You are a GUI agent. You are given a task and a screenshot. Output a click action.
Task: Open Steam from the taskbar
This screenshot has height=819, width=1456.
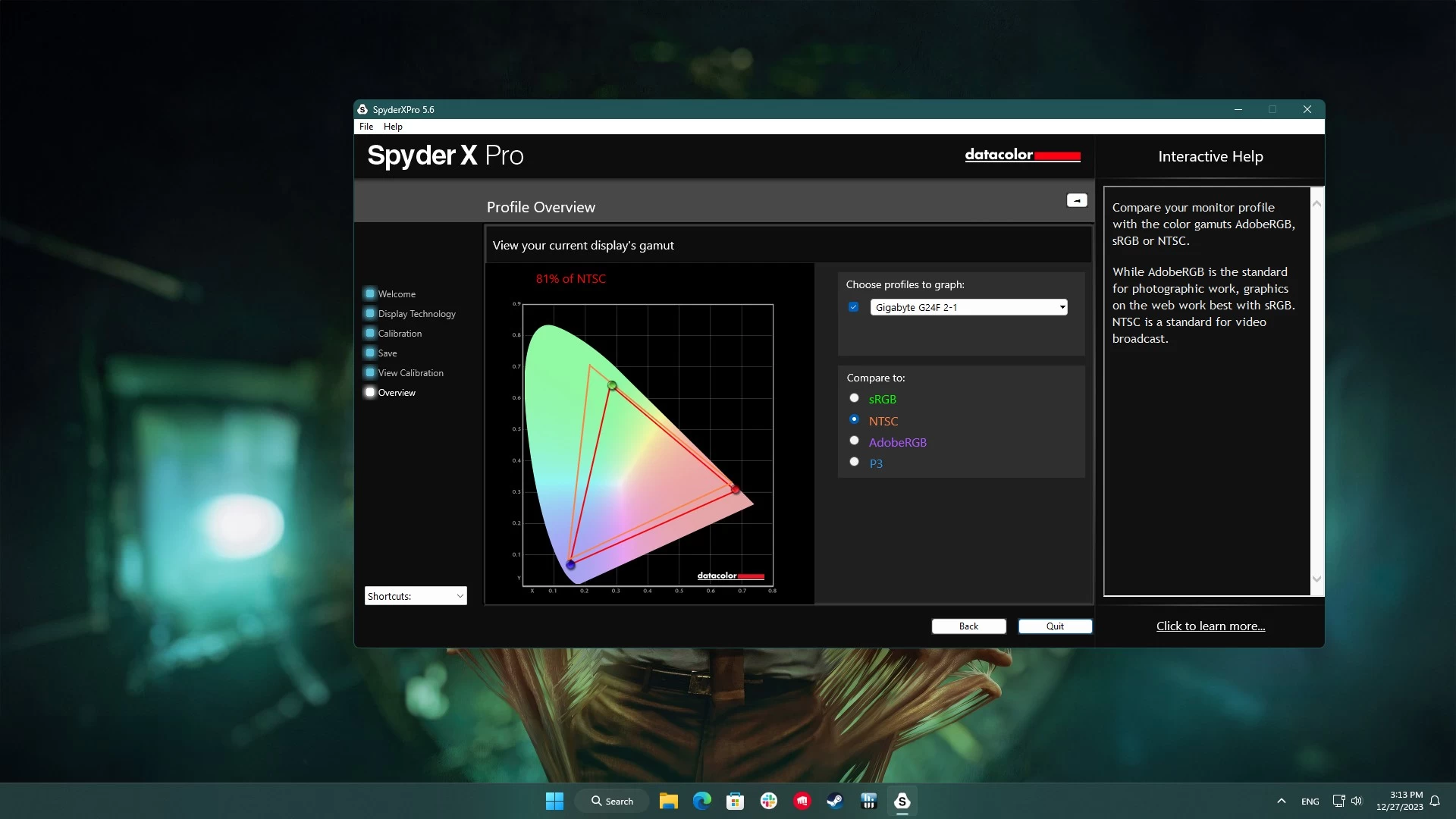click(x=835, y=801)
